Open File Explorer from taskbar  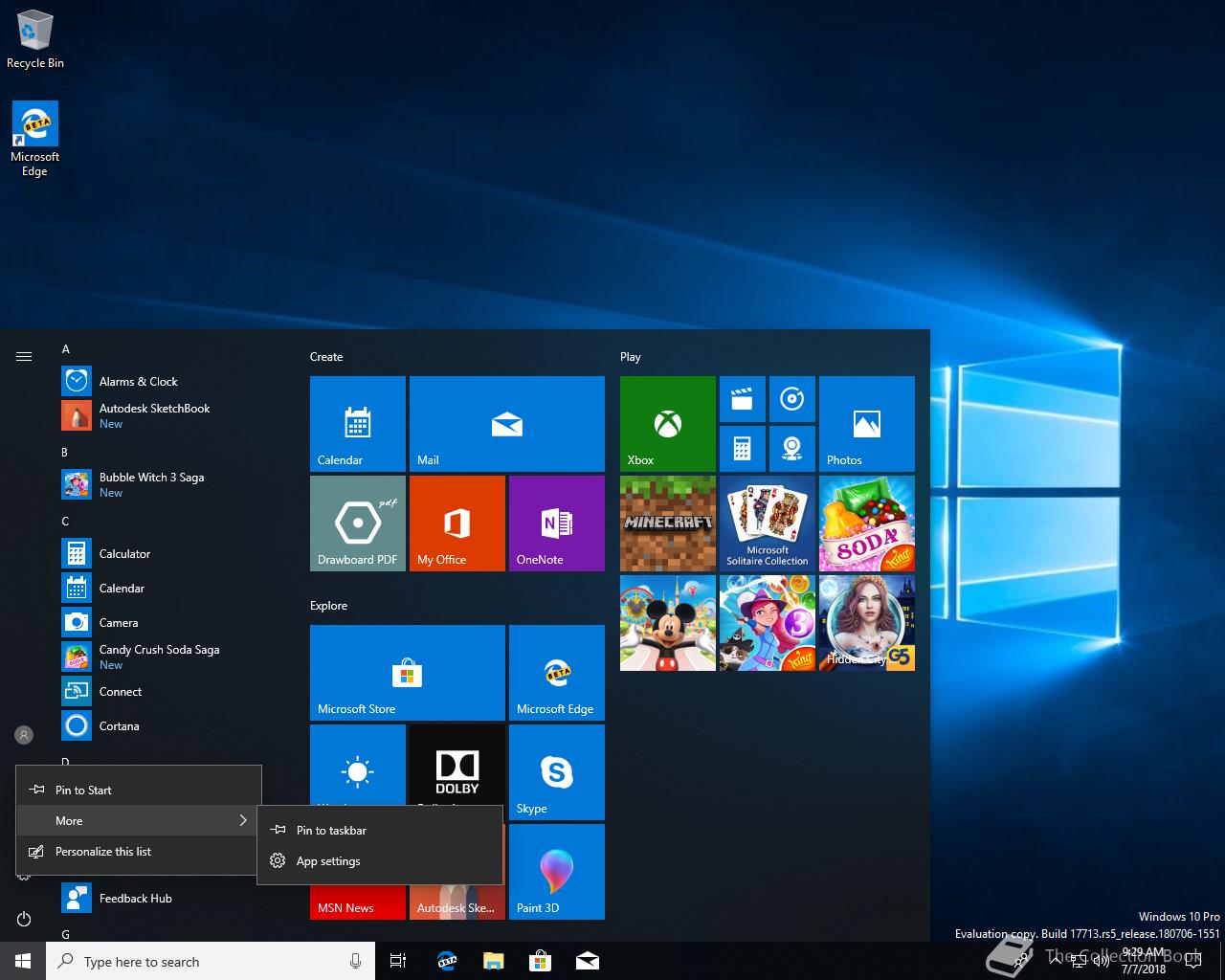[x=494, y=961]
